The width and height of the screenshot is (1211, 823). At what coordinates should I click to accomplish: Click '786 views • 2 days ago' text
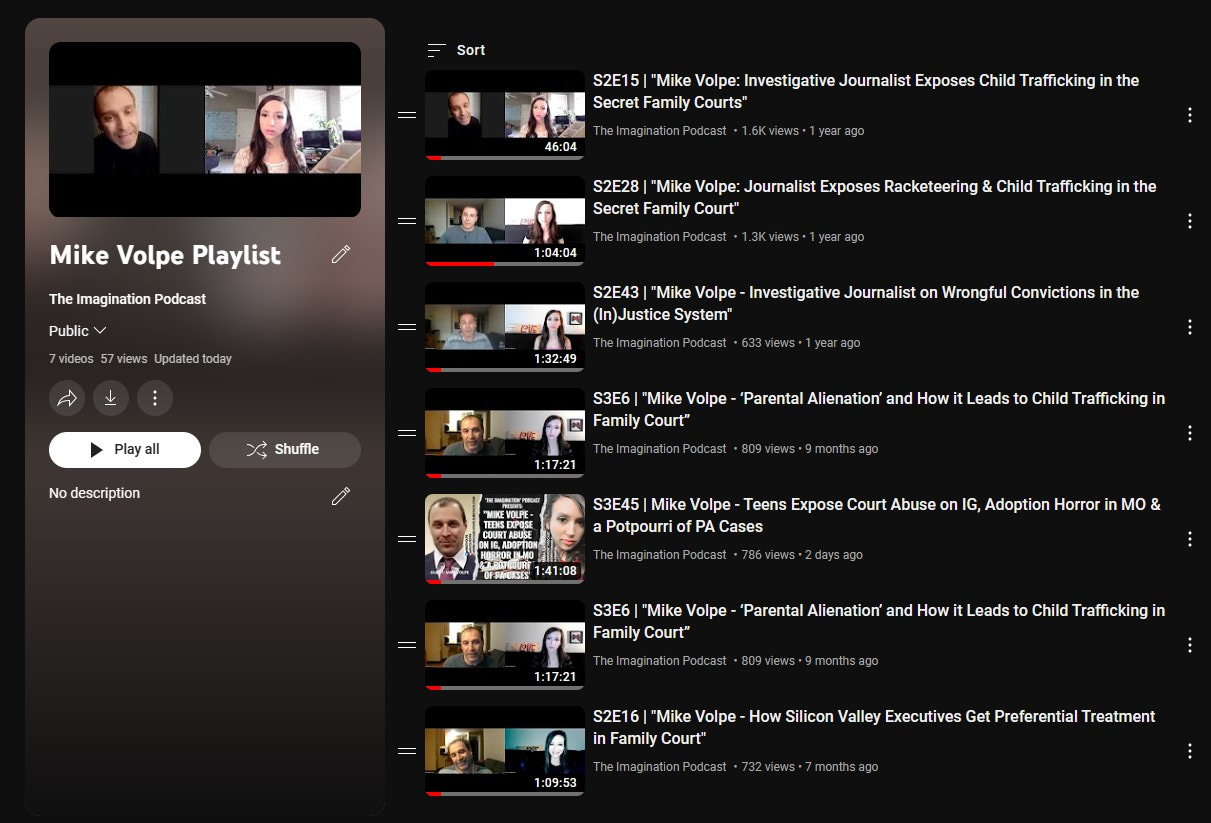802,555
